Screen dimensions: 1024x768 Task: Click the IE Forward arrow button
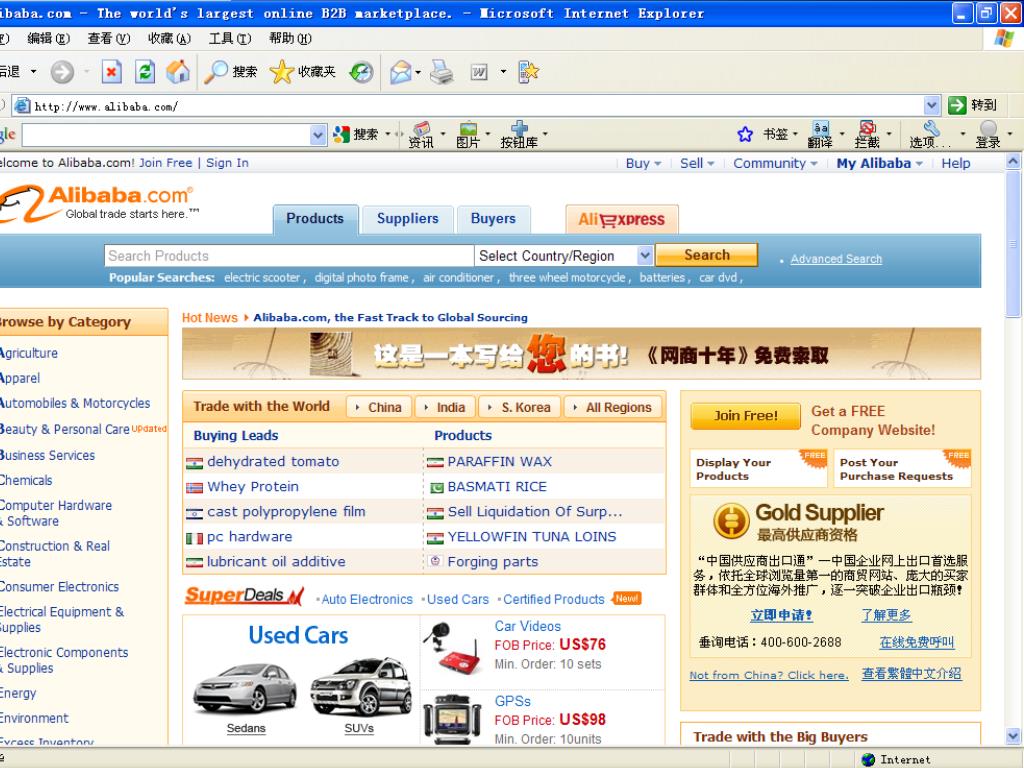pyautogui.click(x=63, y=72)
